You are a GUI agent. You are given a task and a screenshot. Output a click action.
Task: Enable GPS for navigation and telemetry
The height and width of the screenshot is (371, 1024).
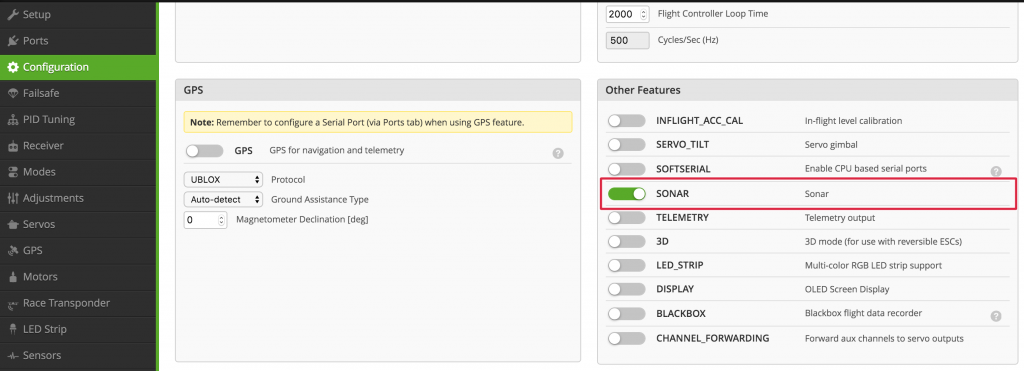coord(204,151)
